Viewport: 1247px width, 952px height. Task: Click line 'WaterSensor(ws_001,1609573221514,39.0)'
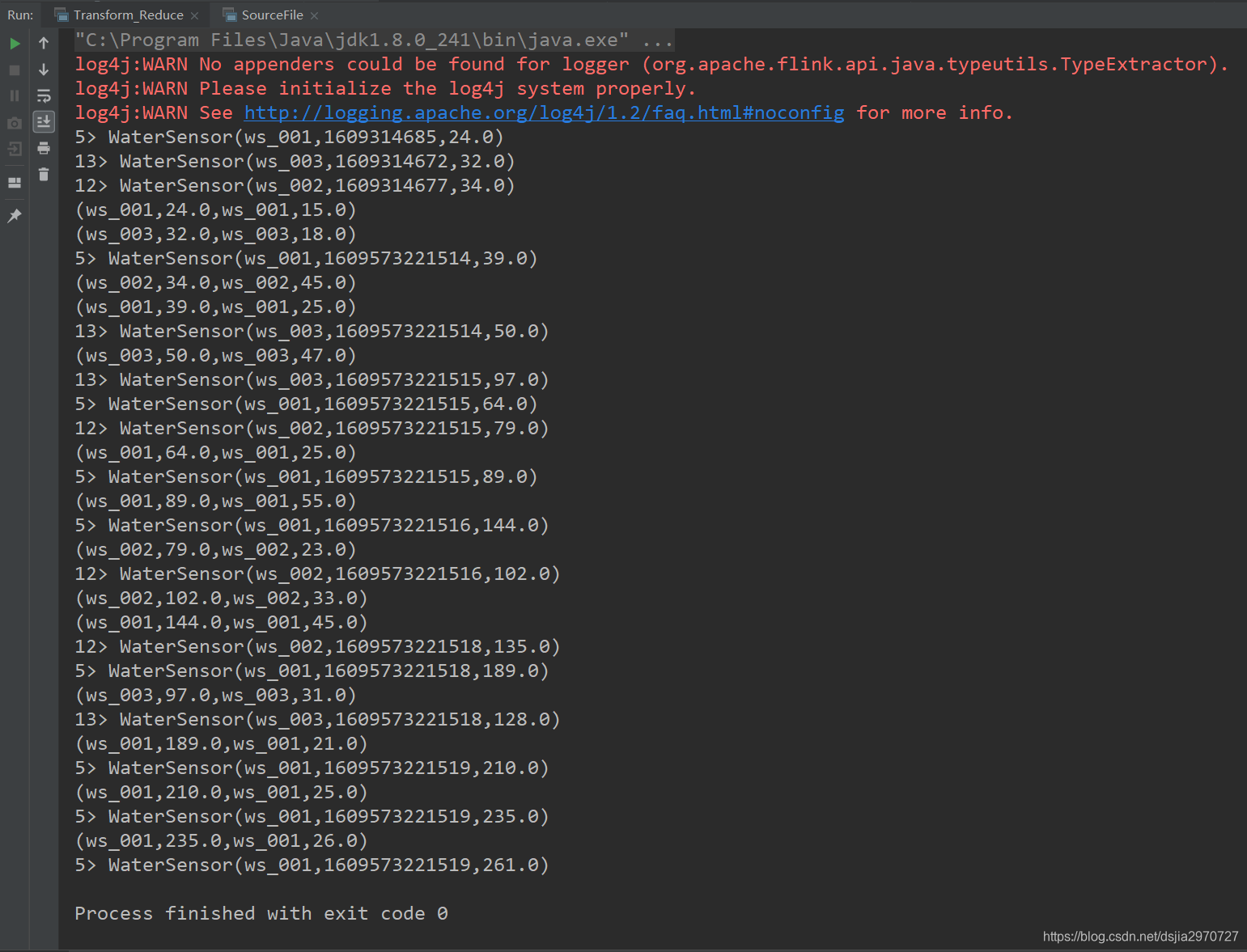coord(306,258)
